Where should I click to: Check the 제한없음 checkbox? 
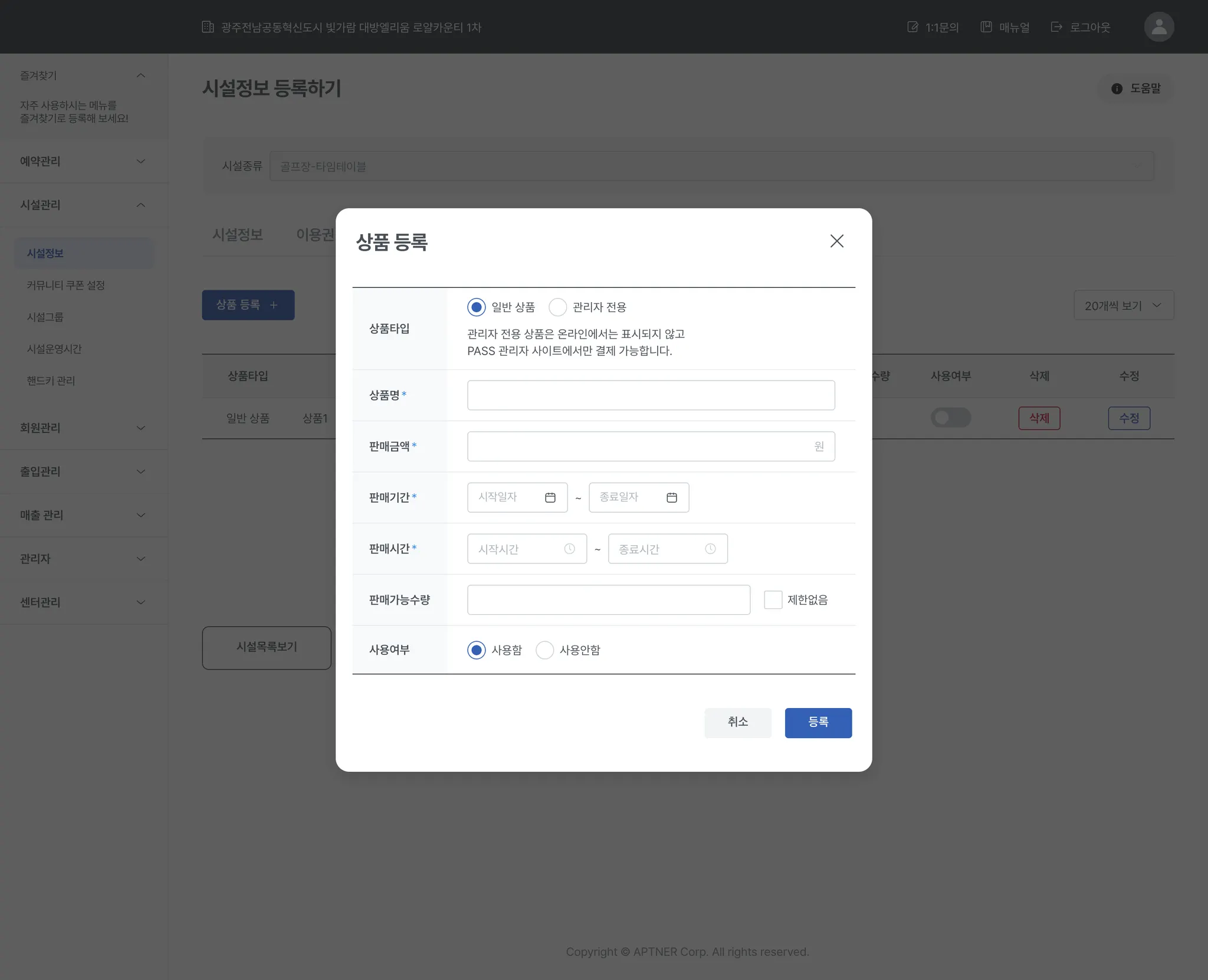click(773, 599)
